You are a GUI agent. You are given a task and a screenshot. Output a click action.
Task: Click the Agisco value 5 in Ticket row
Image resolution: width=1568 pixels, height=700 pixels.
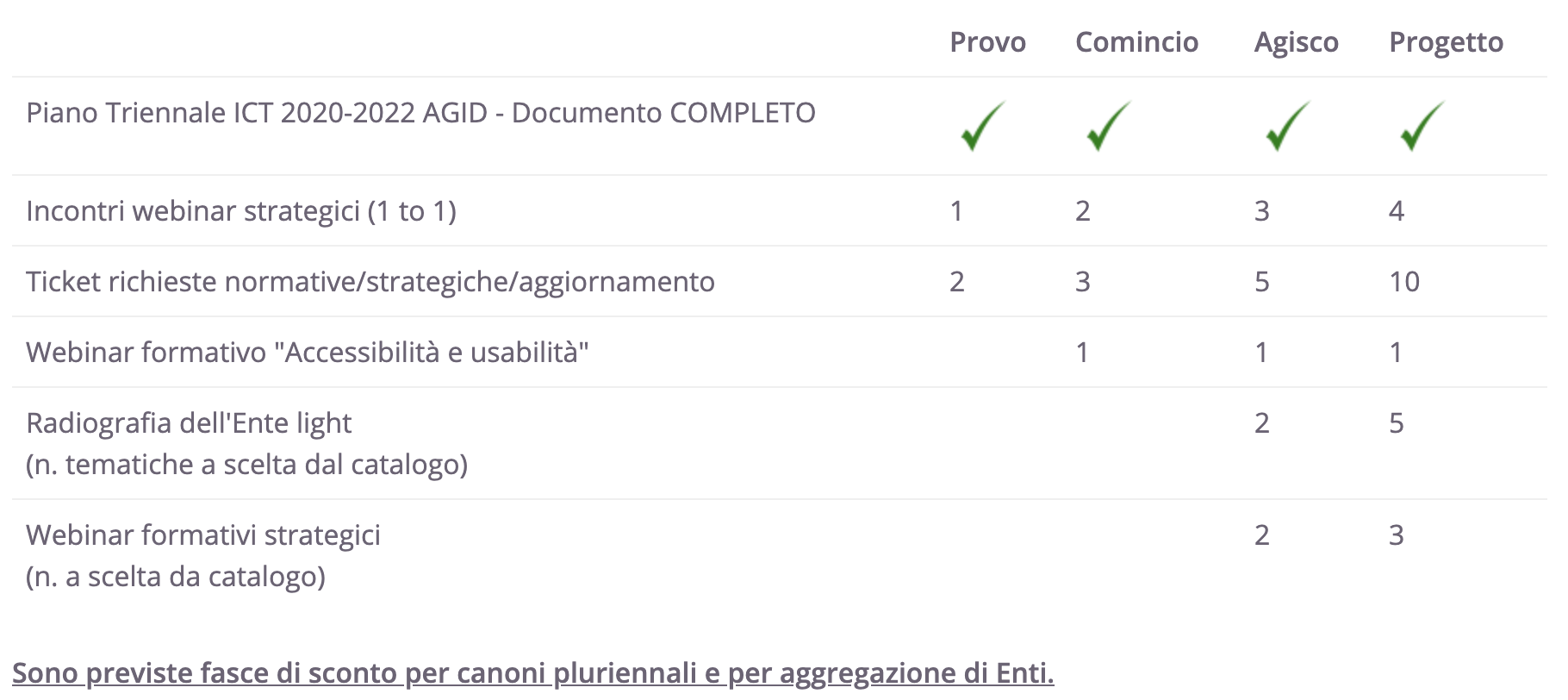pyautogui.click(x=1262, y=282)
